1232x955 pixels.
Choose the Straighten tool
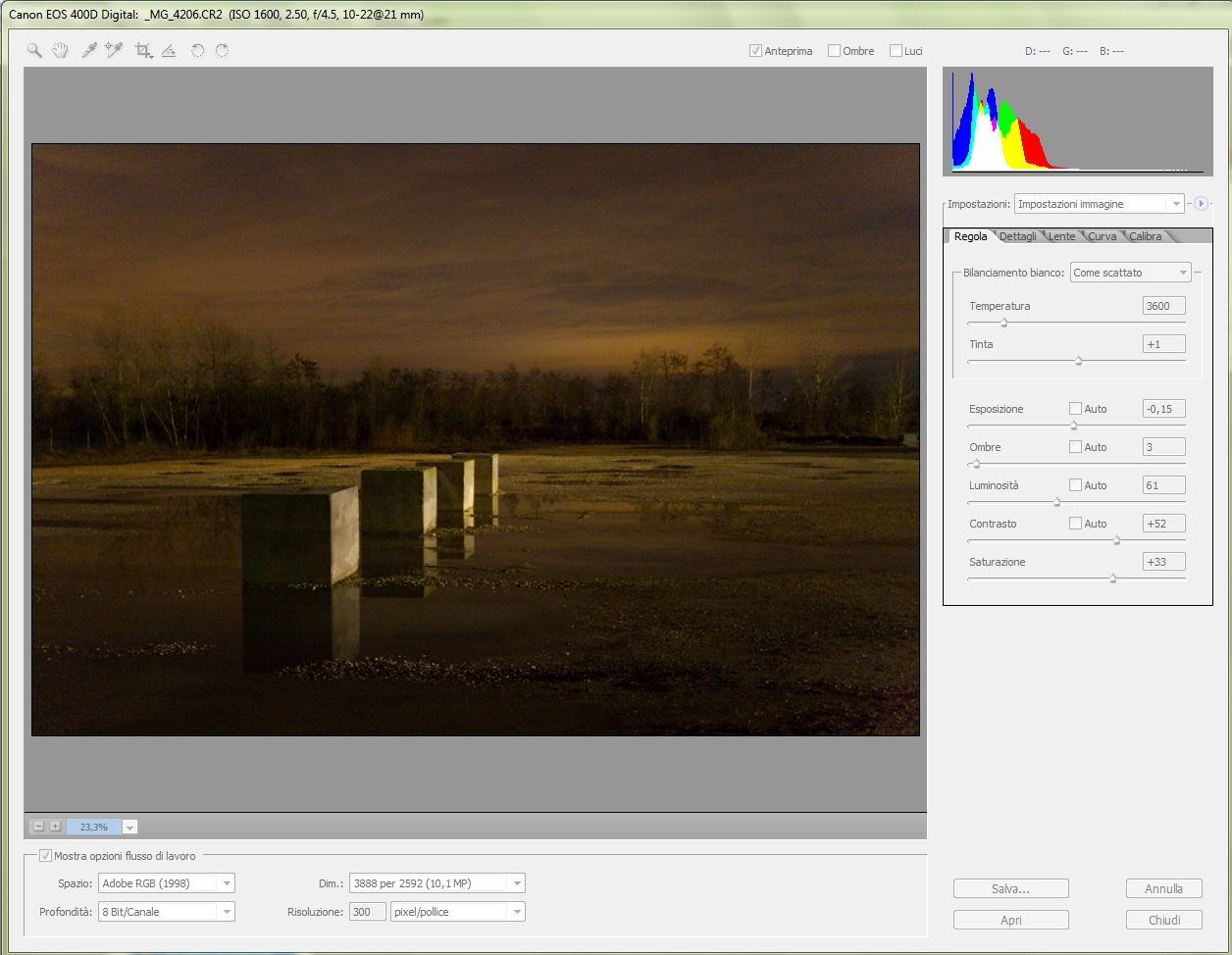pos(169,51)
